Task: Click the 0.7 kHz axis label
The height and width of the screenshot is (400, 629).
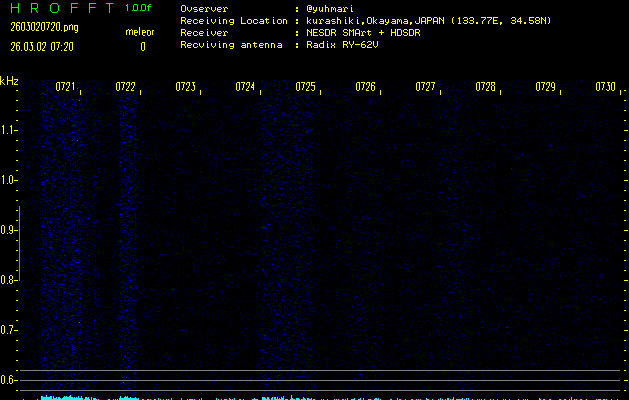Action: tap(8, 330)
